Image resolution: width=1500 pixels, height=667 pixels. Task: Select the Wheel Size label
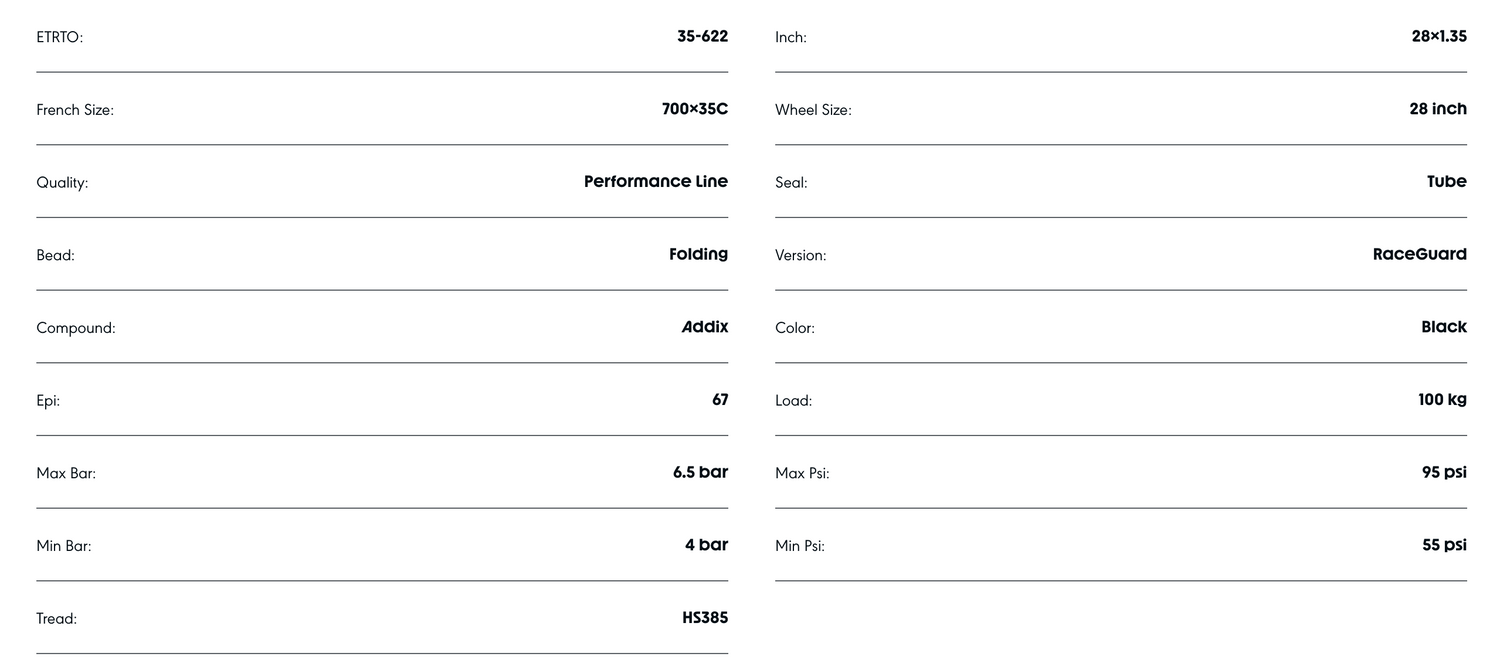[813, 110]
